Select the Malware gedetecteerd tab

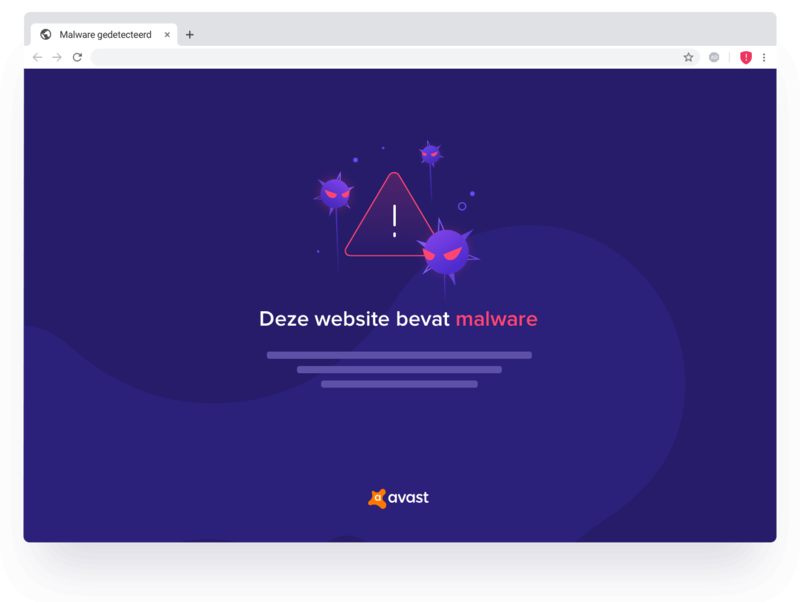coord(104,34)
